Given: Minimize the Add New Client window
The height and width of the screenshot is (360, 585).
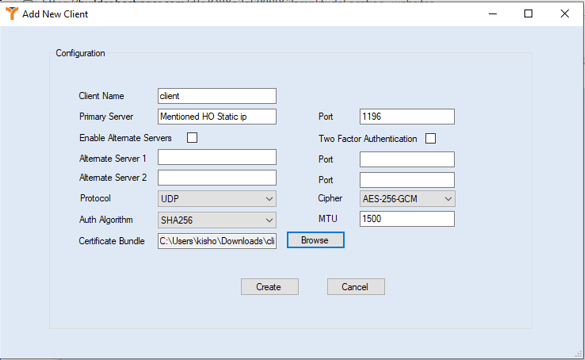Looking at the screenshot, I should 493,14.
